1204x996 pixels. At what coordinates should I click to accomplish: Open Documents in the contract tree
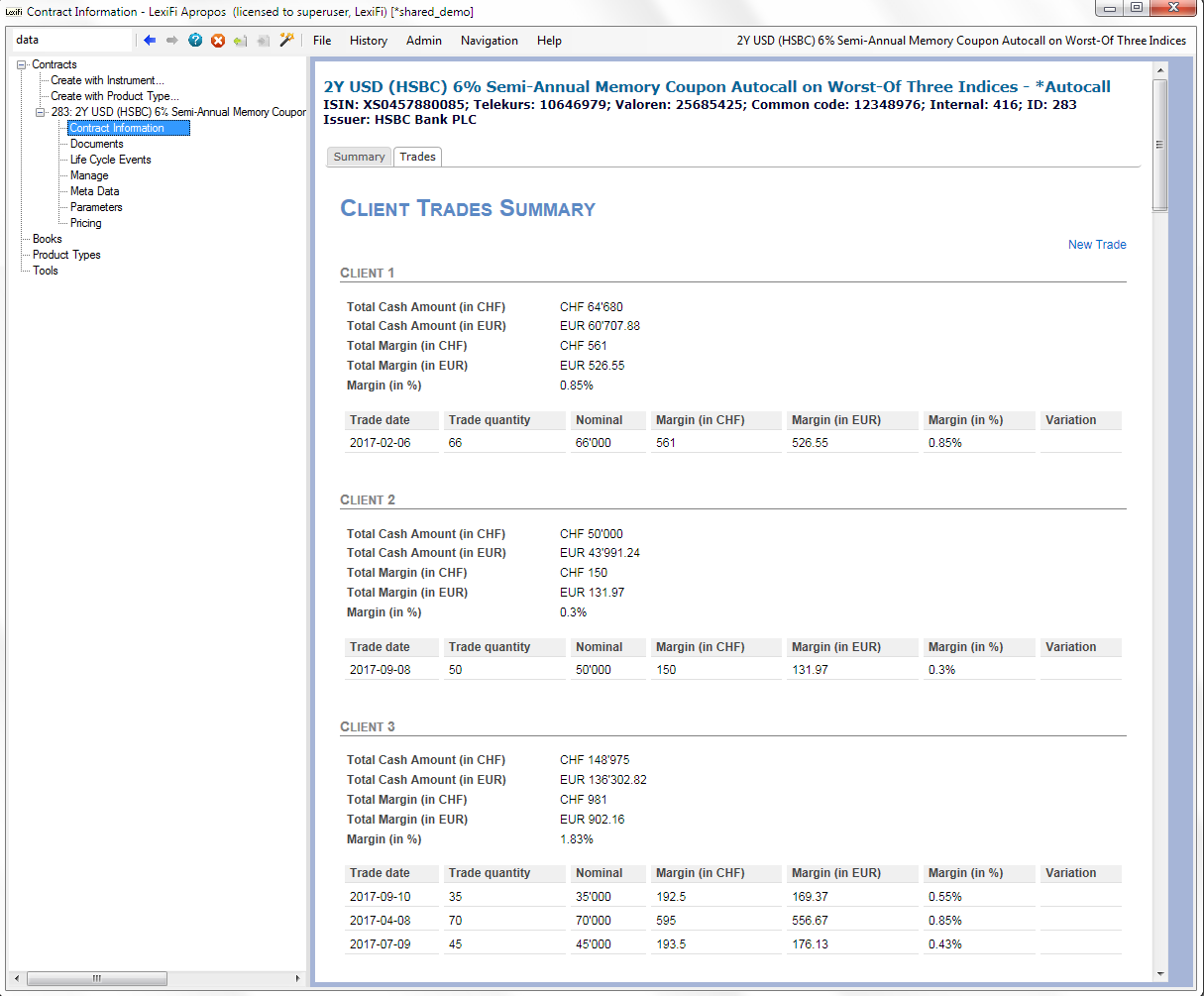click(x=97, y=144)
